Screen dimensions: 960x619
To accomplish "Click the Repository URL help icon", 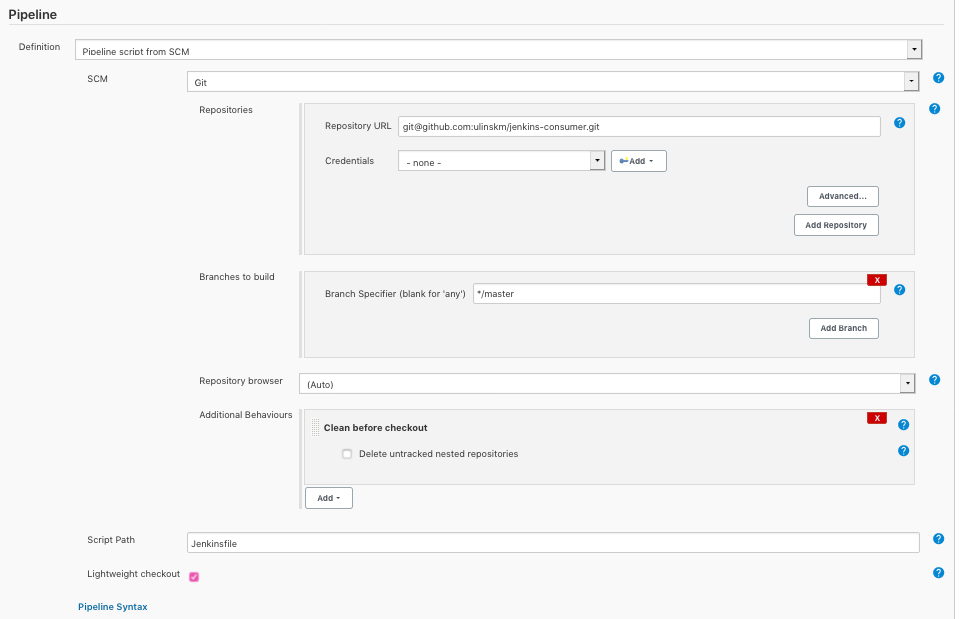I will 899,122.
